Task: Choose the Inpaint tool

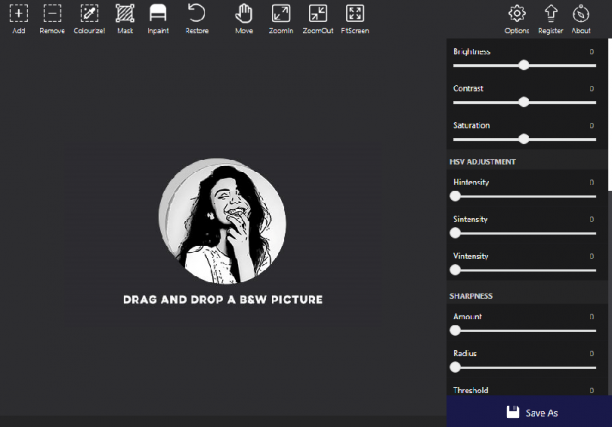Action: 158,19
